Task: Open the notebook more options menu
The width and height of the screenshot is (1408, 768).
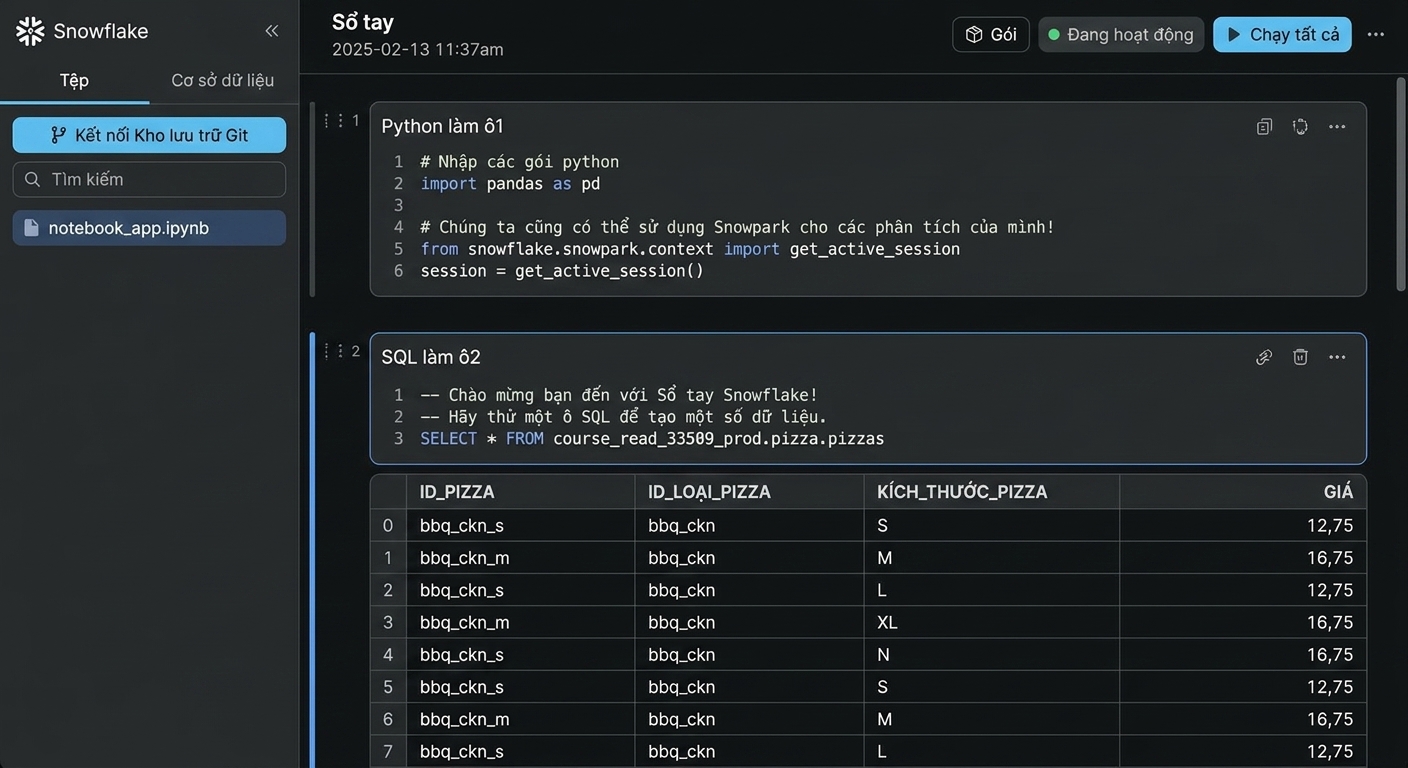Action: pyautogui.click(x=1376, y=34)
